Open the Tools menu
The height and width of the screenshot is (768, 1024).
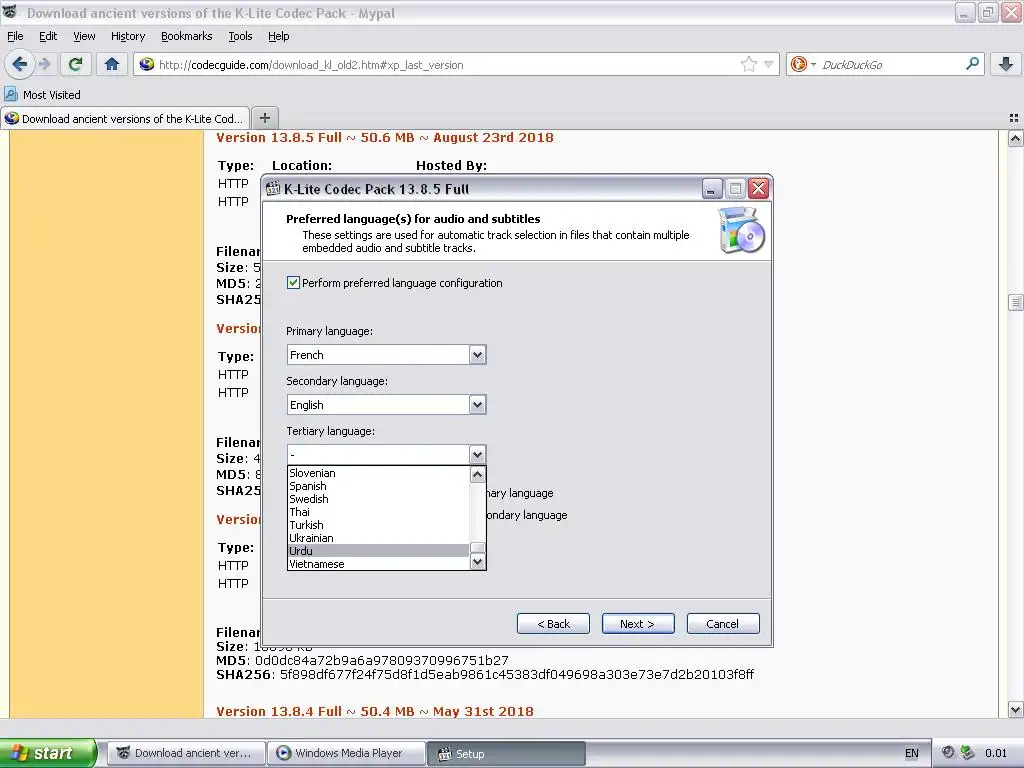240,36
